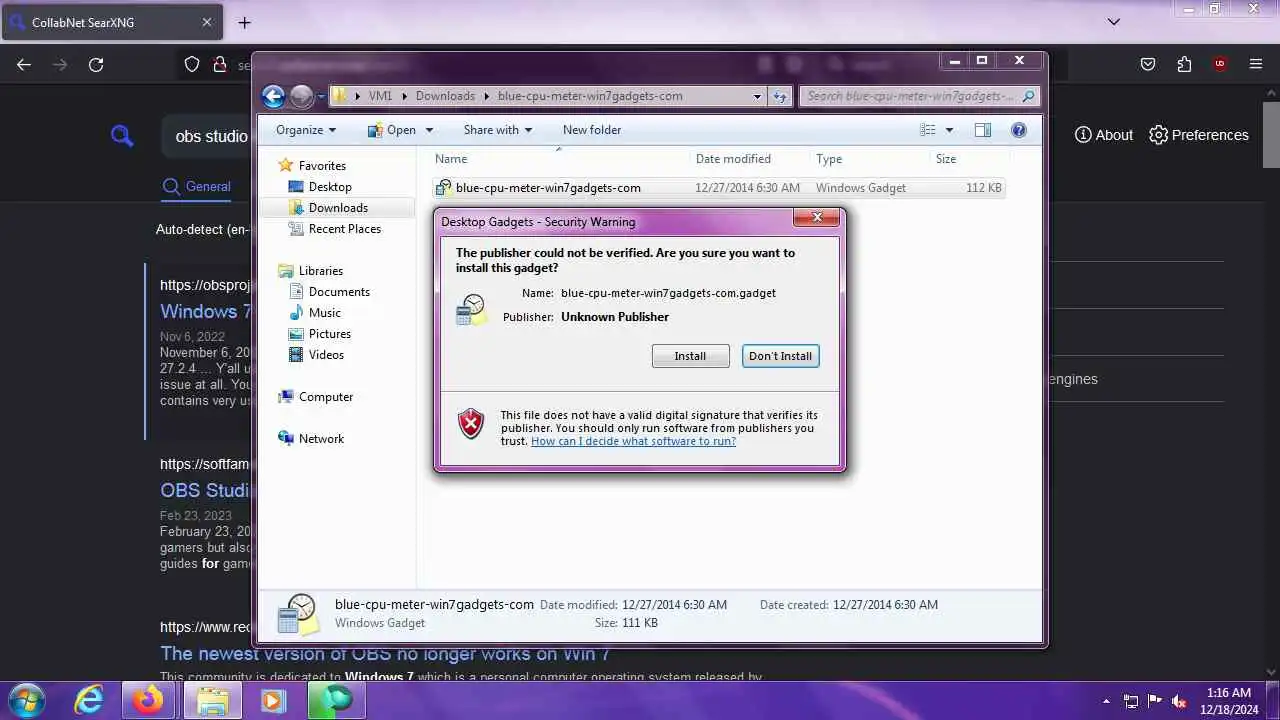Click VM1 in the address bar path
Image resolution: width=1280 pixels, height=720 pixels.
pos(380,96)
